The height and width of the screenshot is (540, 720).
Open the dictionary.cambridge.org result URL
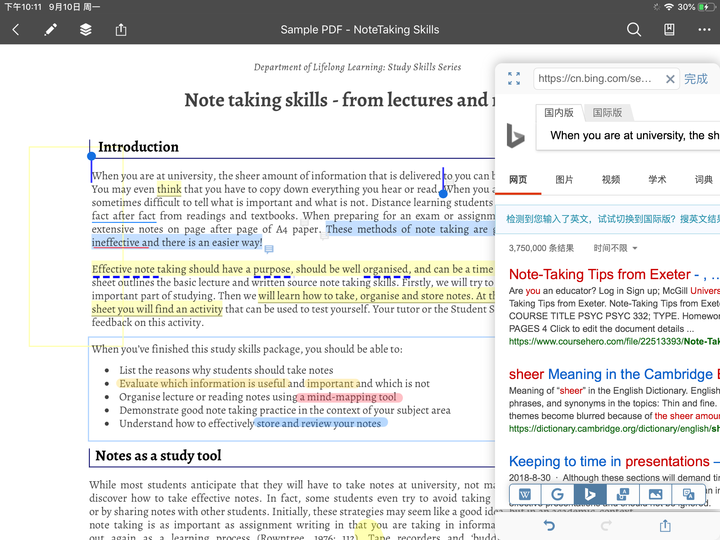click(614, 429)
